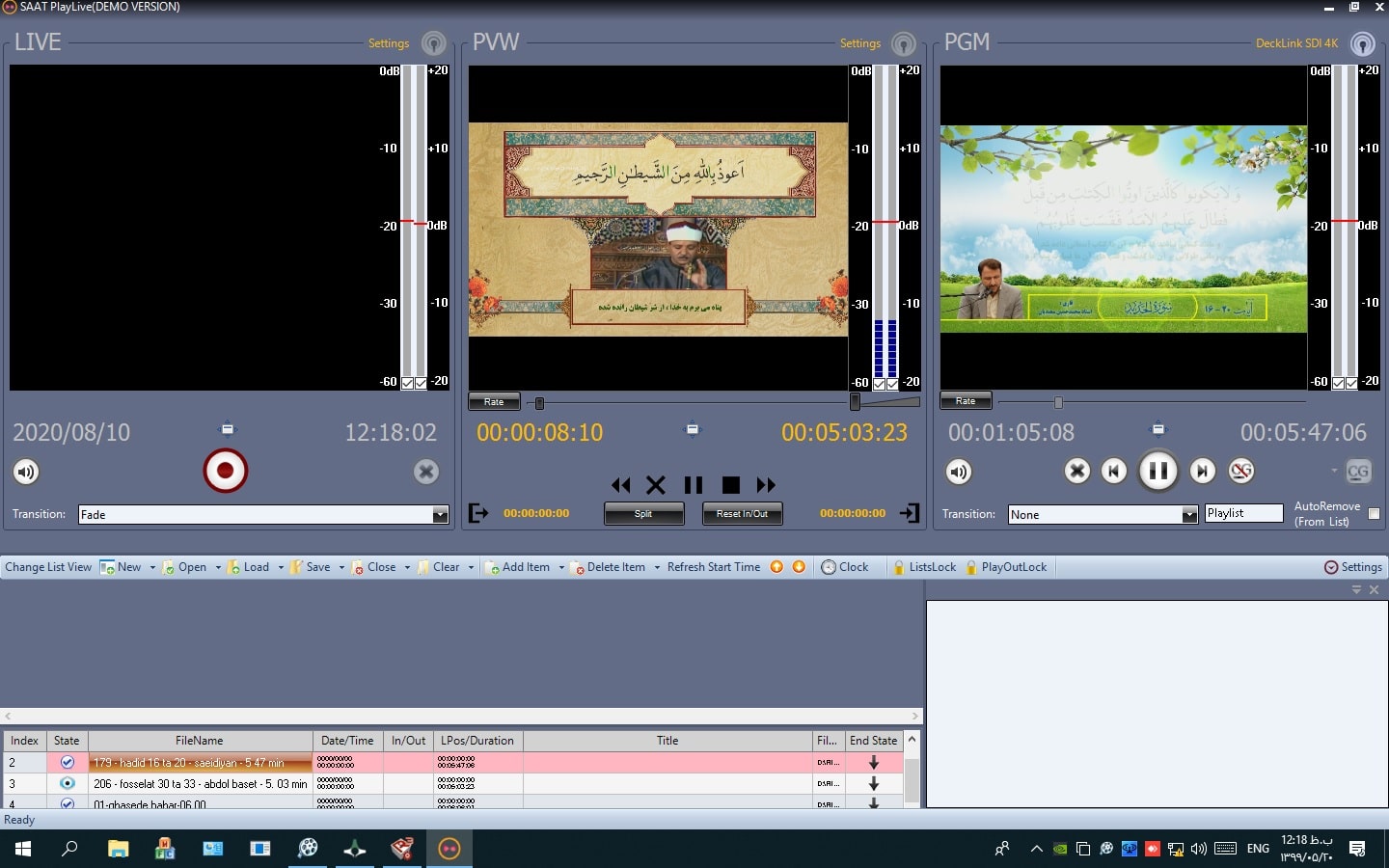Toggle the PVW left audio channel checkbox

coord(879,384)
